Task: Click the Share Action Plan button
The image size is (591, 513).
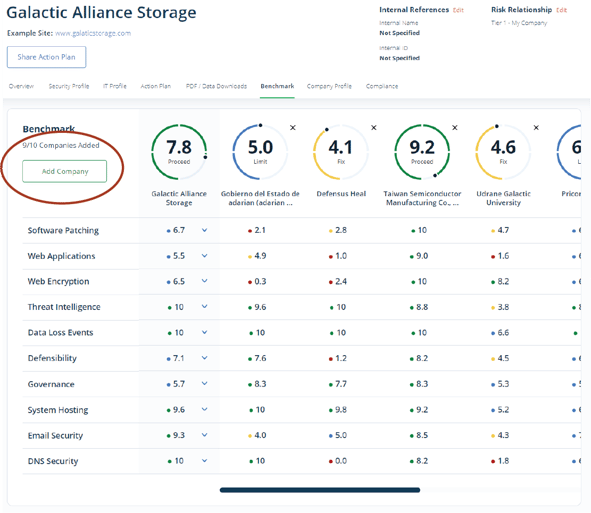Action: 46,57
